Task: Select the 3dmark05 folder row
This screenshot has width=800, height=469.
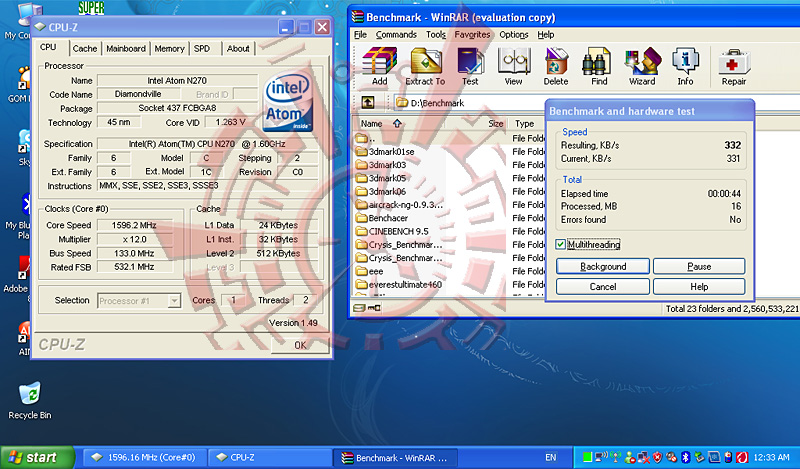Action: click(381, 178)
